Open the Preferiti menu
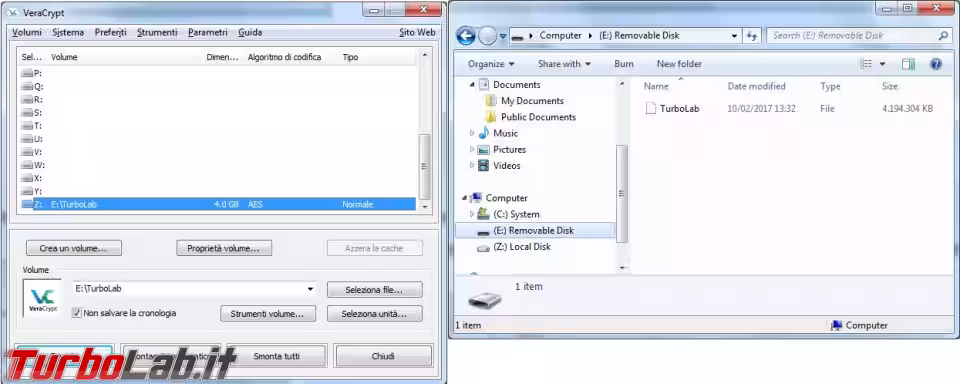The height and width of the screenshot is (384, 960). (x=110, y=32)
